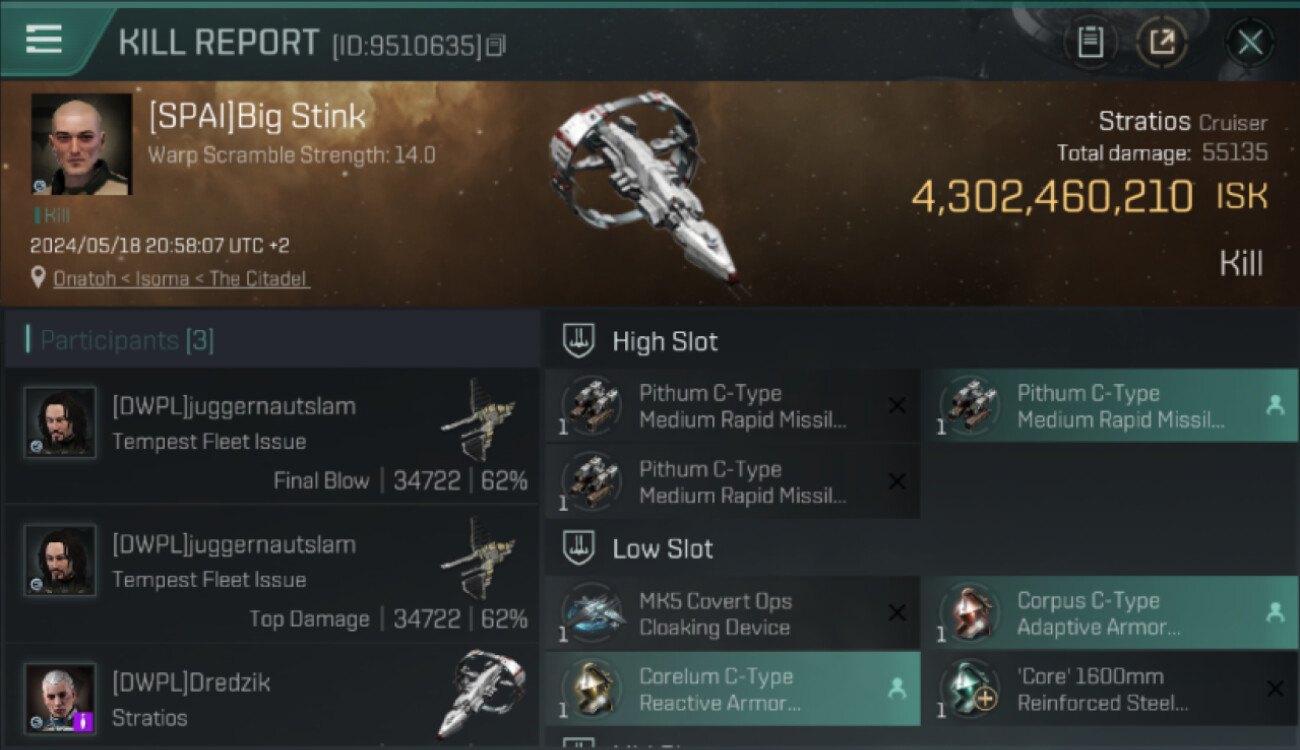Open the clipboard notes icon
Screen dimensions: 1300x750
1090,42
